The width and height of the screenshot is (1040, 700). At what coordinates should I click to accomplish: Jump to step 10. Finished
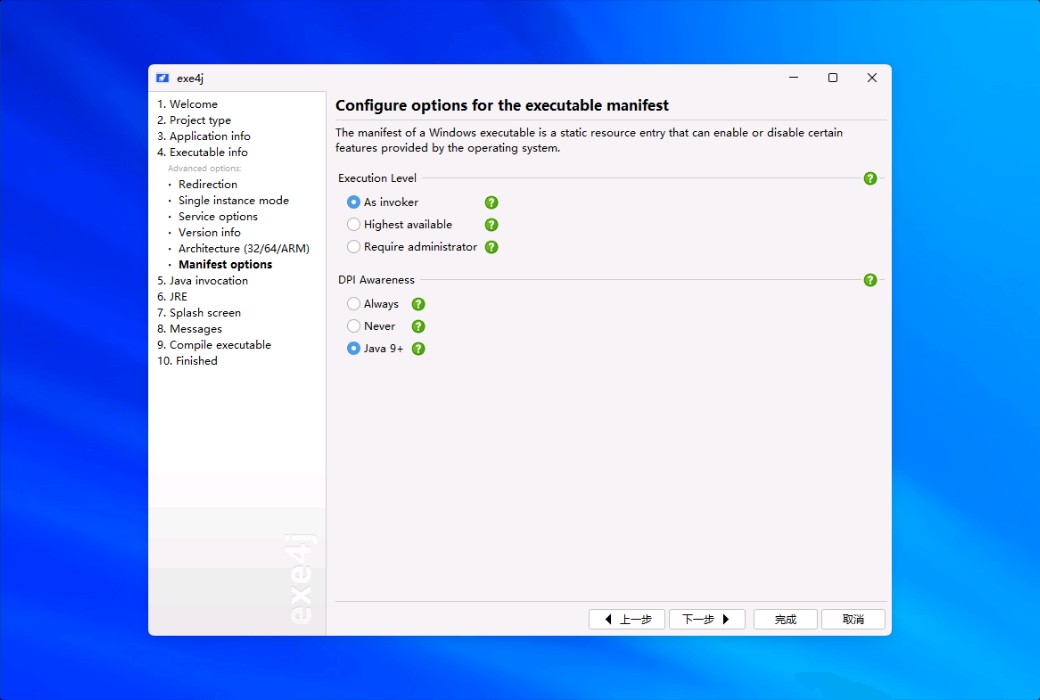point(187,361)
